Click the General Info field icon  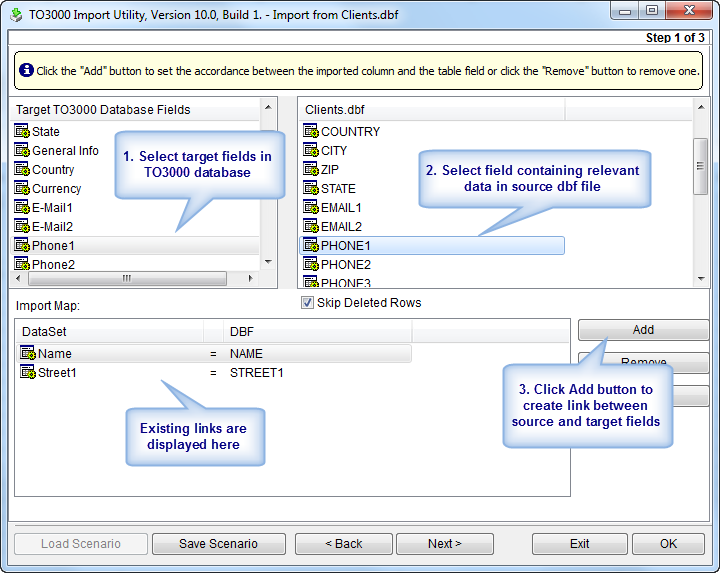click(22, 150)
